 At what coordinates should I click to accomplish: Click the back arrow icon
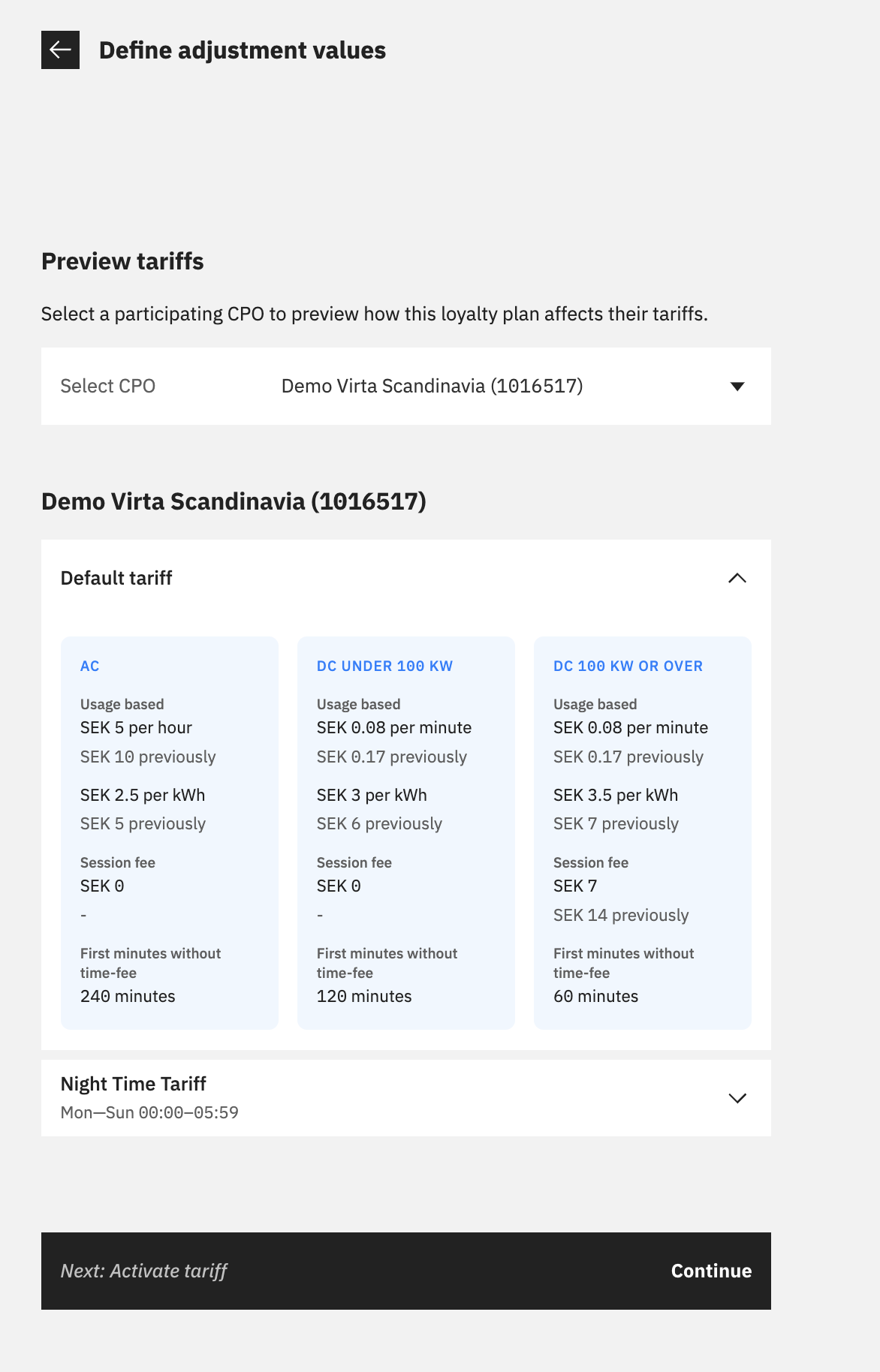[60, 50]
